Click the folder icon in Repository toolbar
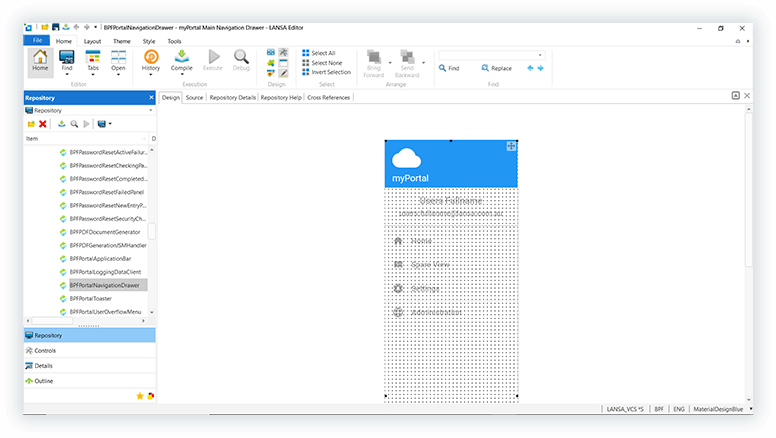Viewport: 776px width, 438px height. point(31,124)
